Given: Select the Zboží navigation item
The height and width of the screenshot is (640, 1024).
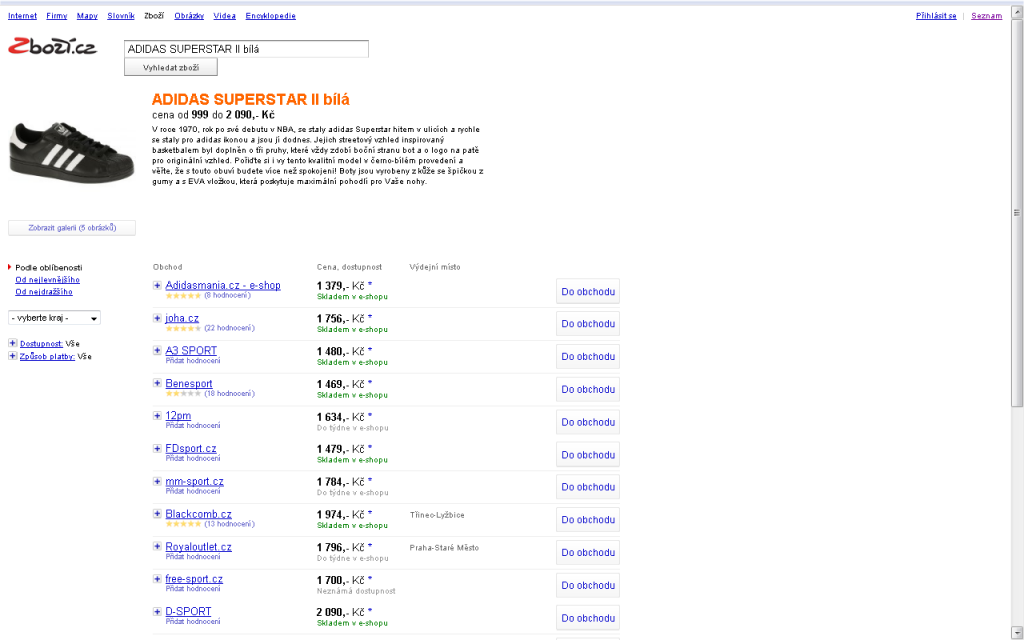Looking at the screenshot, I should tap(154, 16).
